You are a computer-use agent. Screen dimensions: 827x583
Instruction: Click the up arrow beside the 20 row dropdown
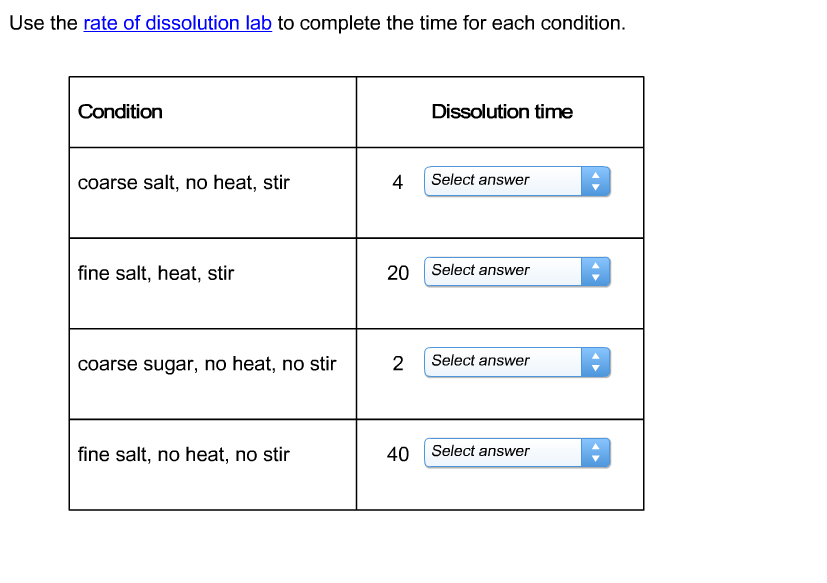[596, 265]
